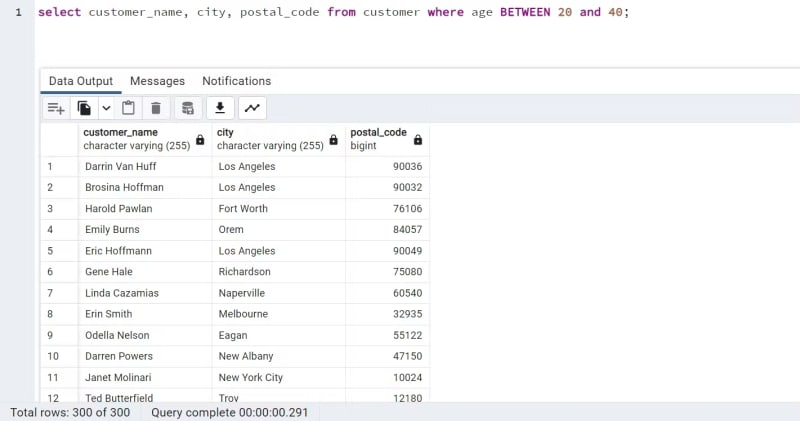Select the postal code cell 76106
The height and width of the screenshot is (421, 800).
click(387, 209)
